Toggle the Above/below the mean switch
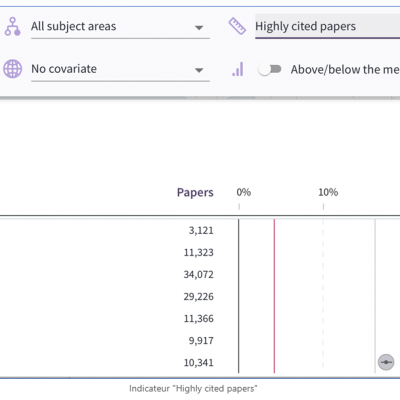 (x=270, y=69)
